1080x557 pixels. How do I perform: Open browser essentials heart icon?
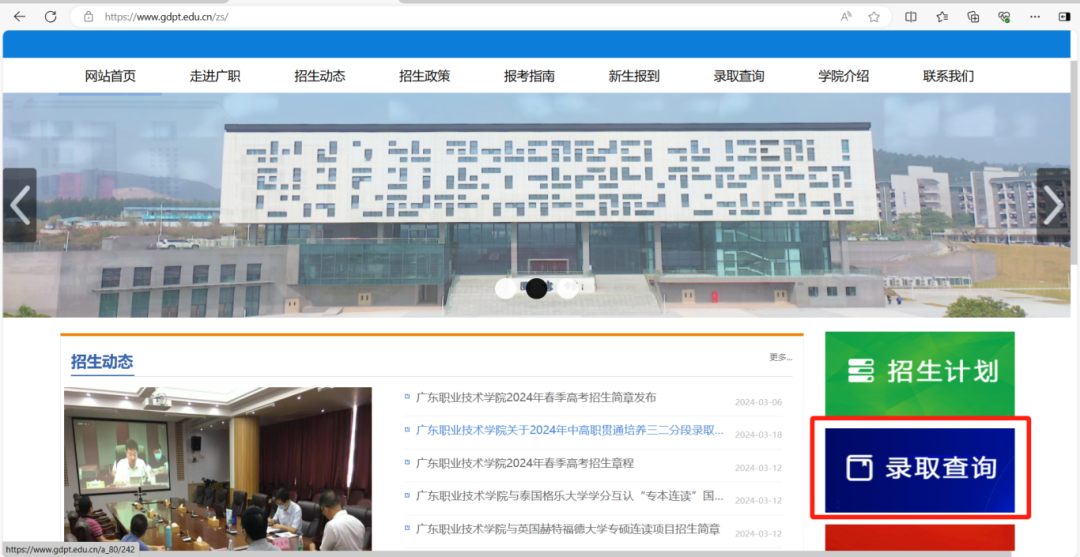pos(1004,17)
